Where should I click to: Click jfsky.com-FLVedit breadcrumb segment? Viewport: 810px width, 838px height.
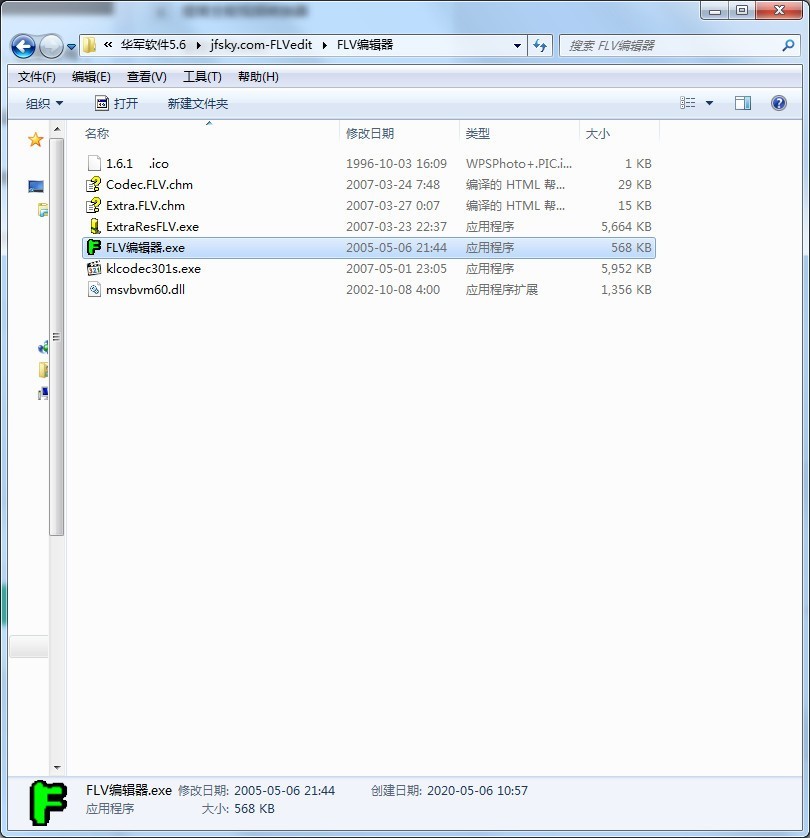[x=261, y=45]
